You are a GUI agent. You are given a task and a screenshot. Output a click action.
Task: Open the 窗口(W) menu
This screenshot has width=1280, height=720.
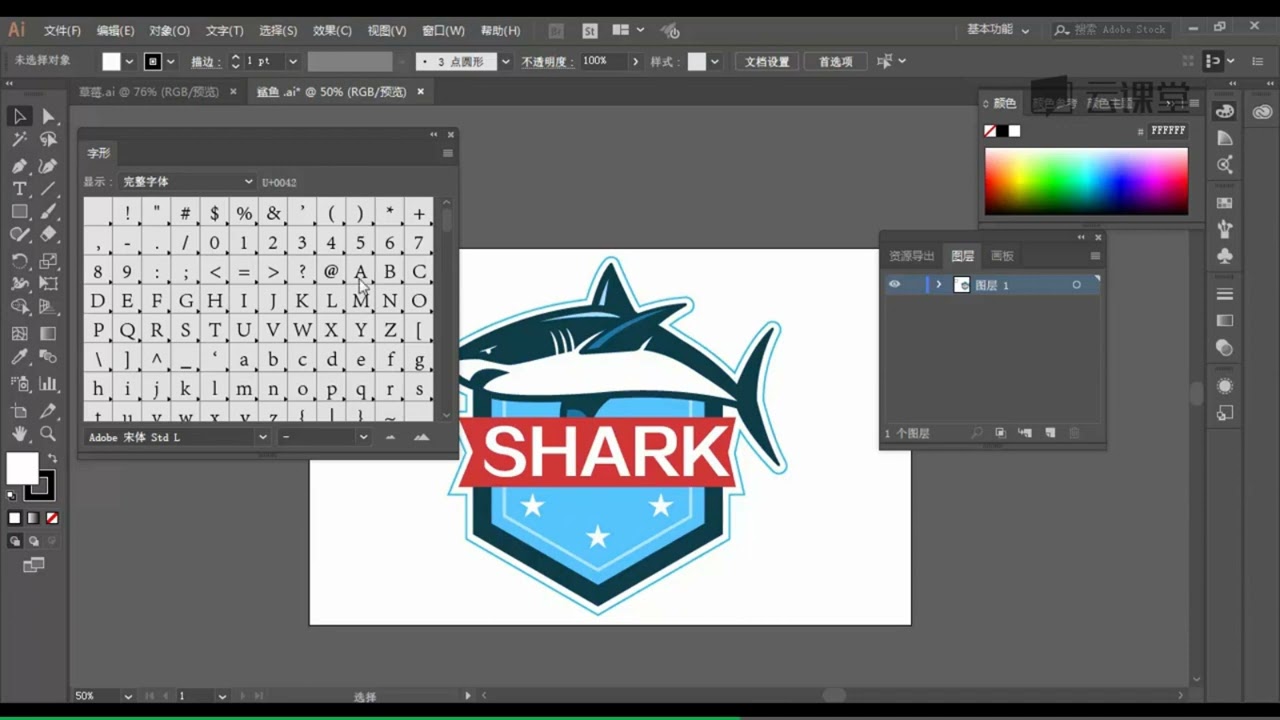tap(443, 31)
